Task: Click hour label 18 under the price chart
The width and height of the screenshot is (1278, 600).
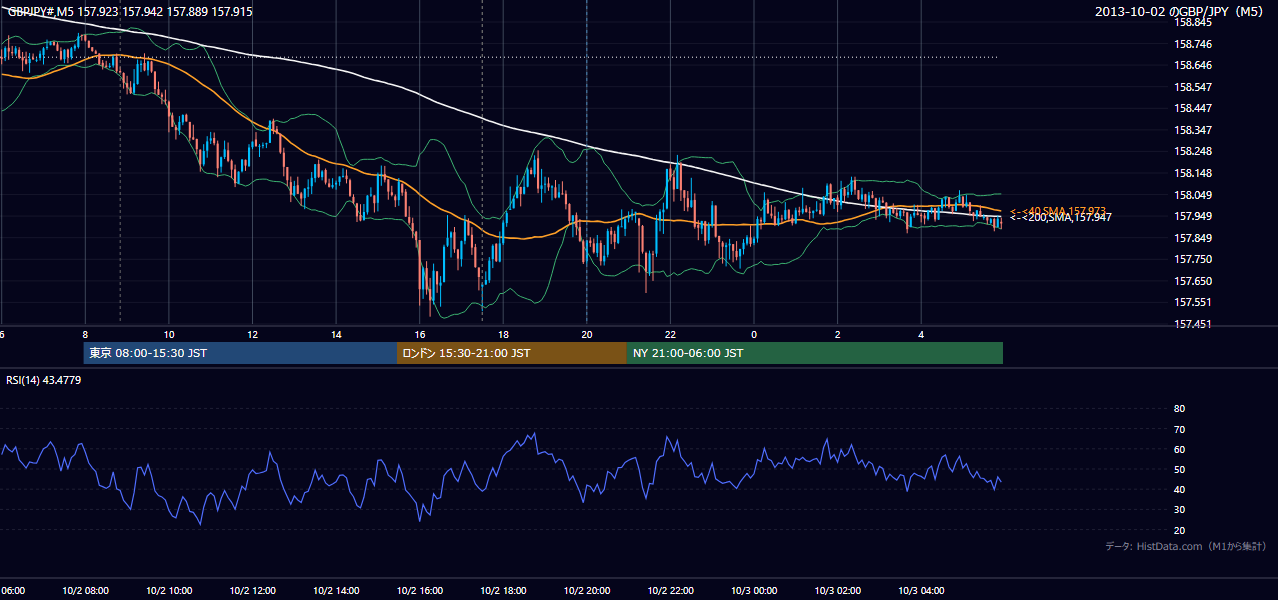Action: (x=504, y=334)
